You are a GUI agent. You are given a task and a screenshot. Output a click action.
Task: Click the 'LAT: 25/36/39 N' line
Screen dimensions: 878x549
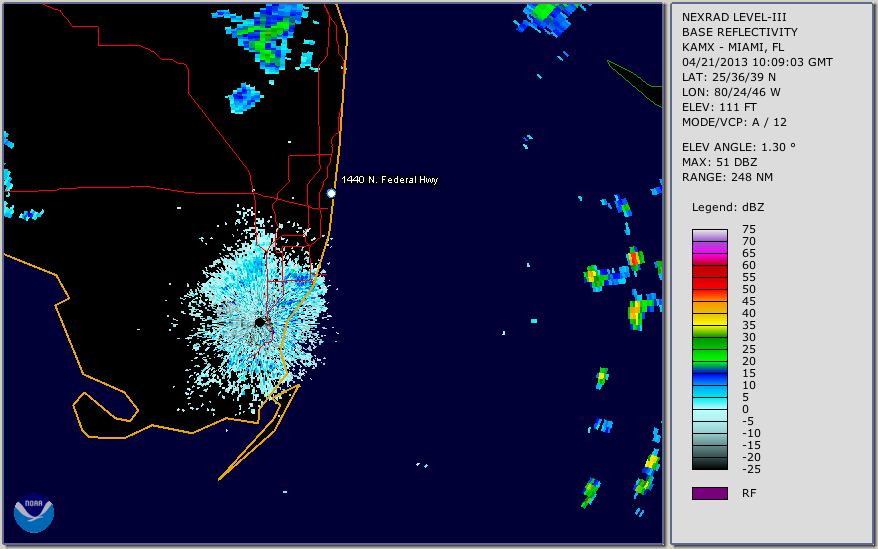[x=728, y=77]
